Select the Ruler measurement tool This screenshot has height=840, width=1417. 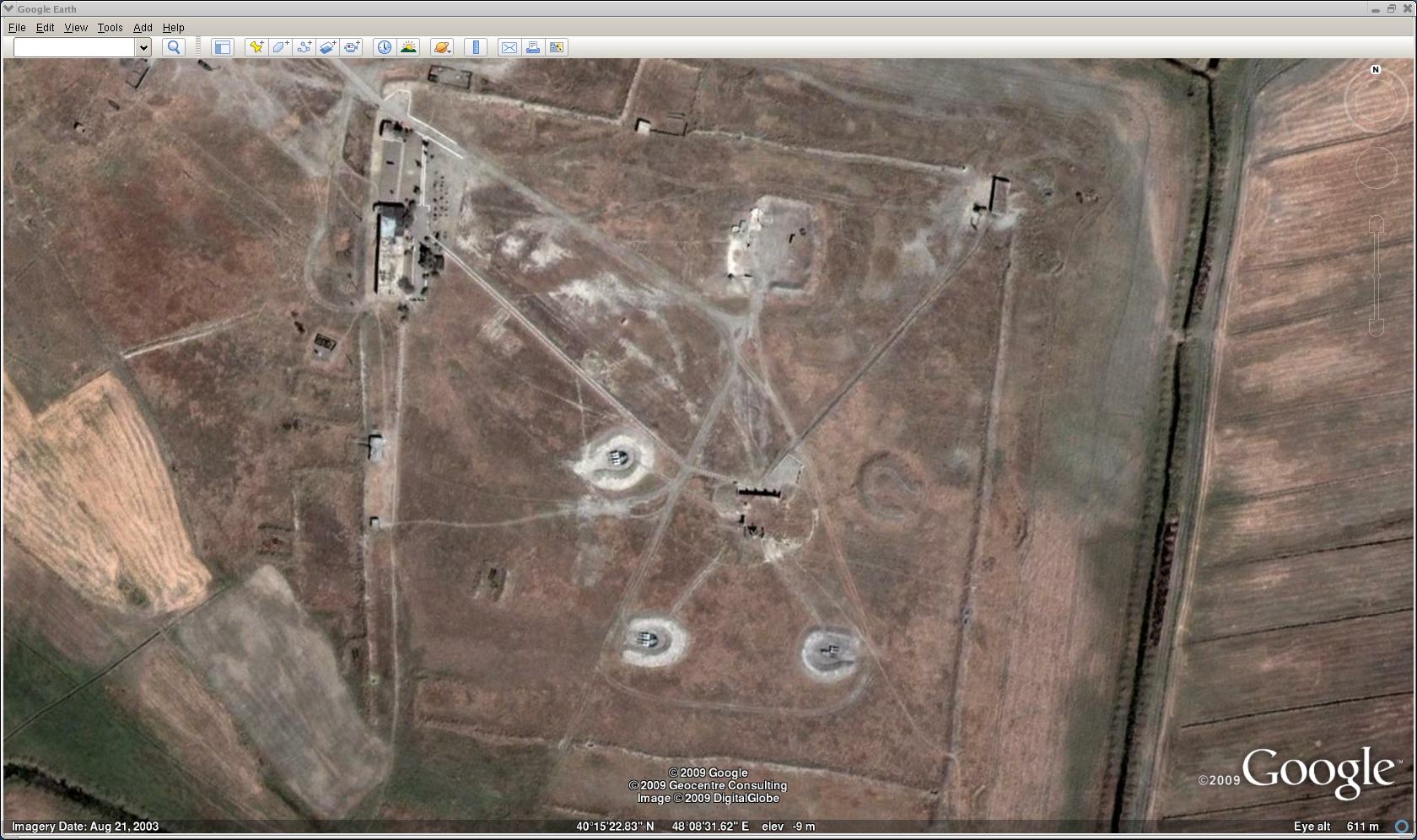tap(476, 47)
